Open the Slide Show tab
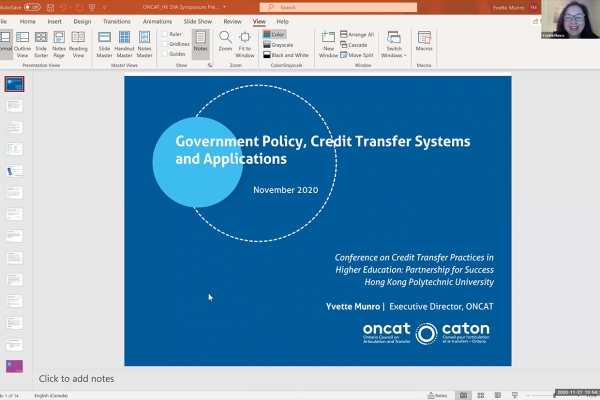This screenshot has width=600, height=400. pyautogui.click(x=197, y=21)
